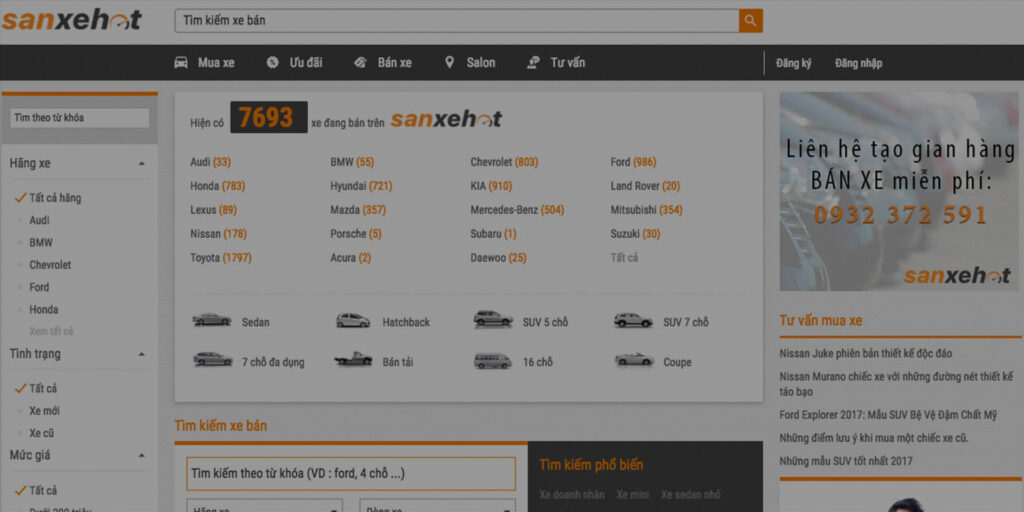Click the car icon beside Mua xe
Screen dimensions: 1024x512
coord(181,63)
